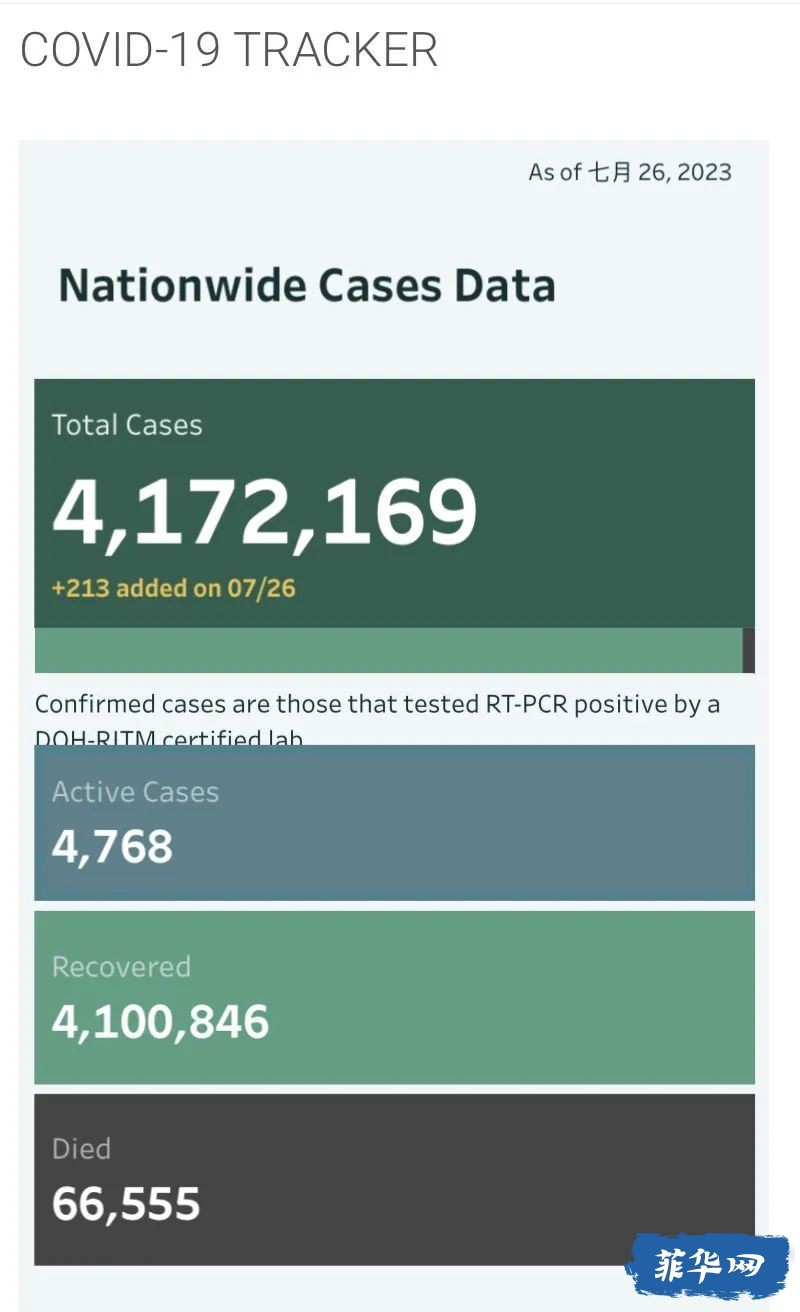
Task: Click the COVID-19 TRACKER heading
Action: [229, 50]
